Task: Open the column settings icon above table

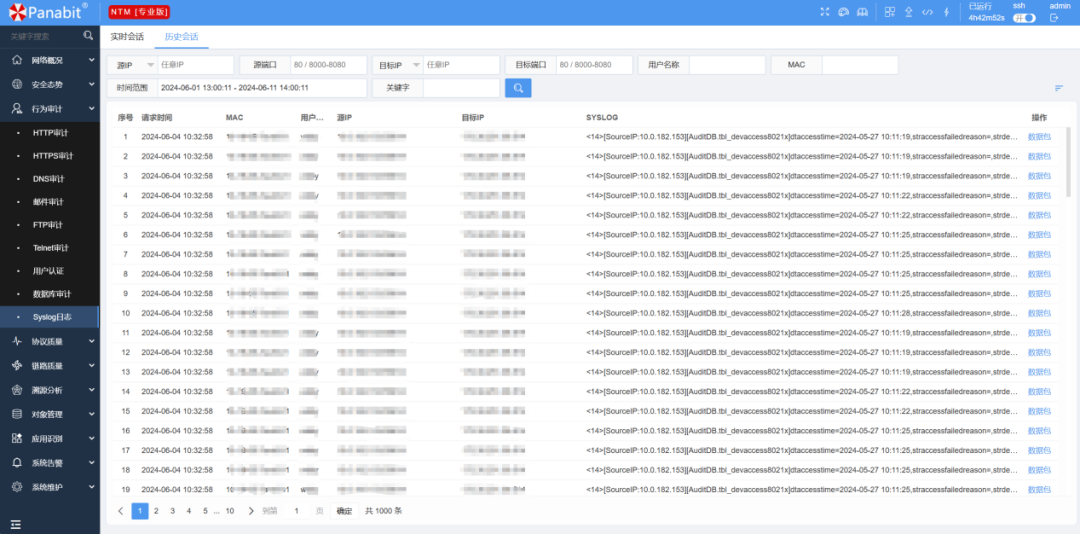Action: [1059, 88]
